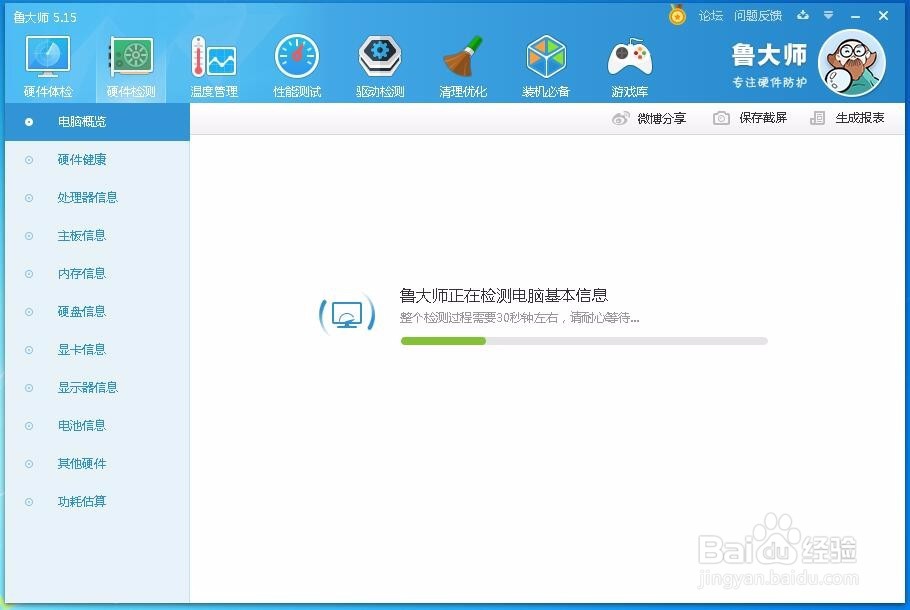Close the 鲁大师 window
The height and width of the screenshot is (610, 910).
883,16
